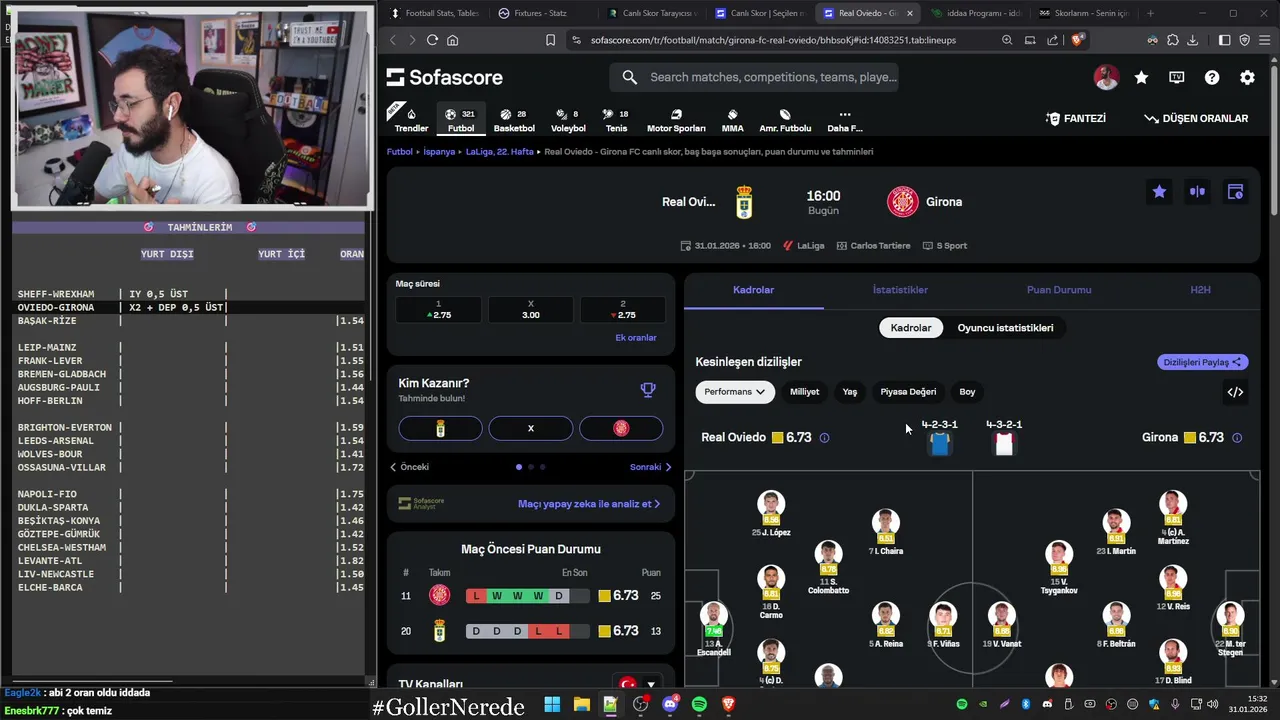This screenshot has width=1280, height=720.
Task: Open the calendar add icon in match header
Action: click(1235, 192)
